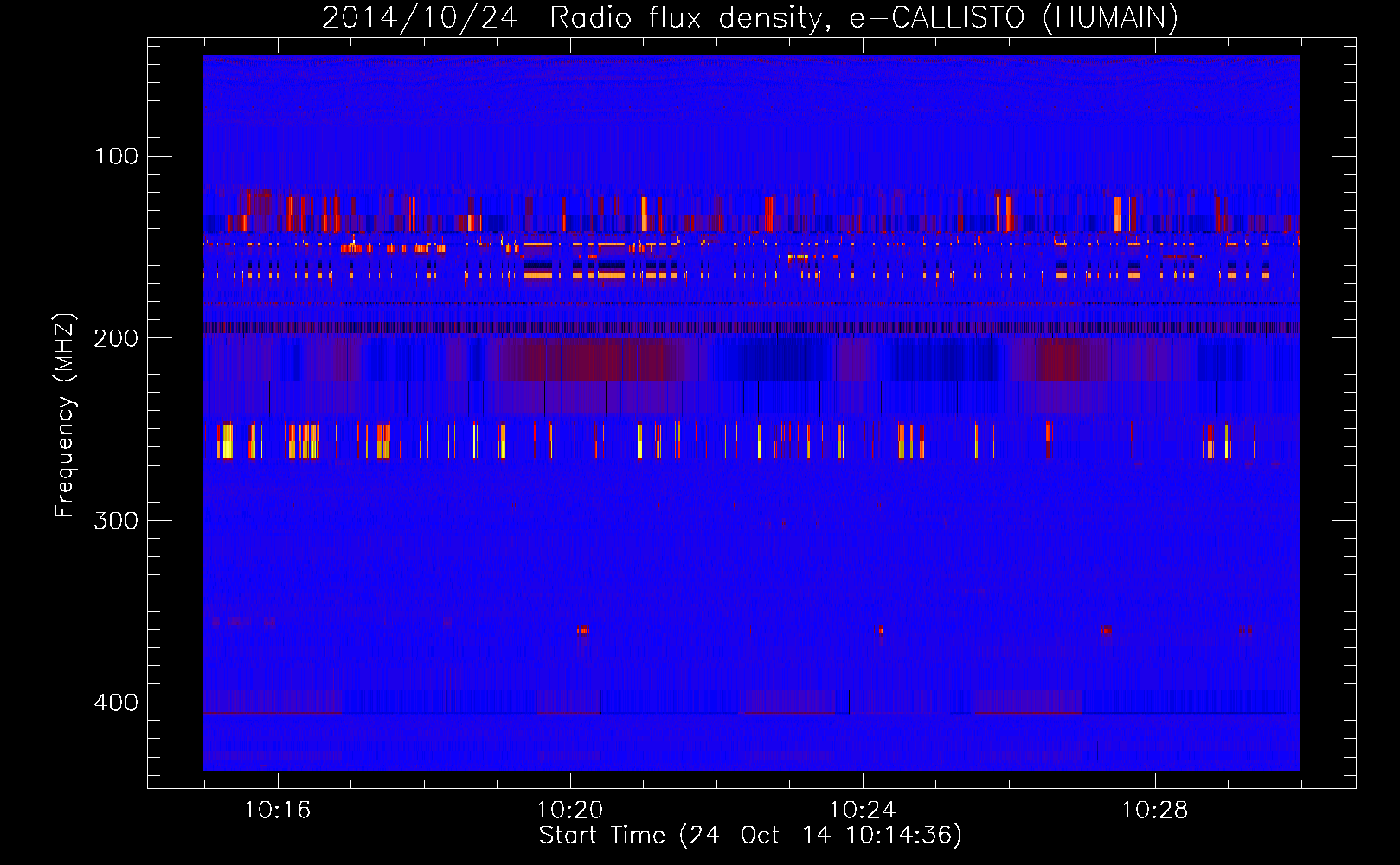
Task: Click the 200 frequency tick label
Action: point(116,338)
